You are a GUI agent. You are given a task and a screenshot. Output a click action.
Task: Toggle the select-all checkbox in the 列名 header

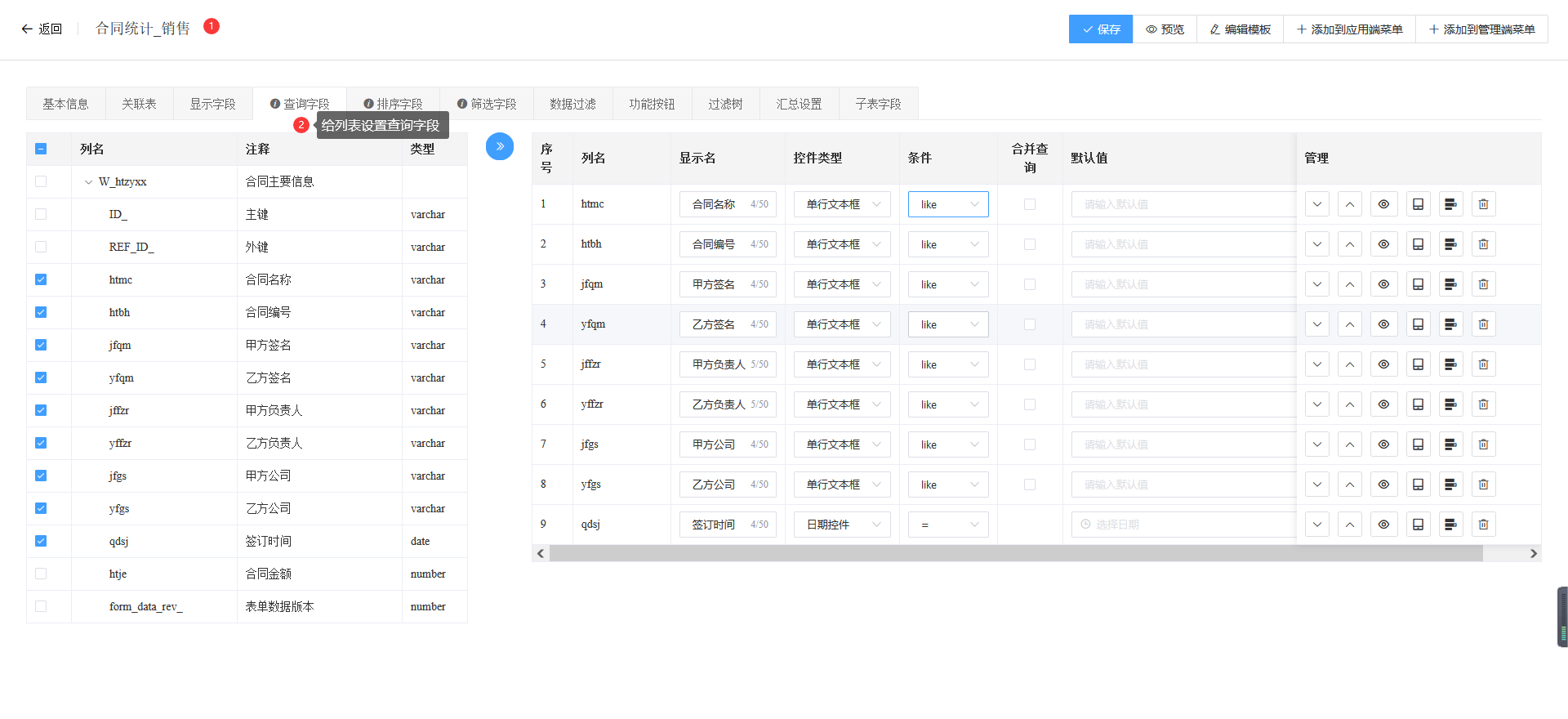[x=41, y=149]
